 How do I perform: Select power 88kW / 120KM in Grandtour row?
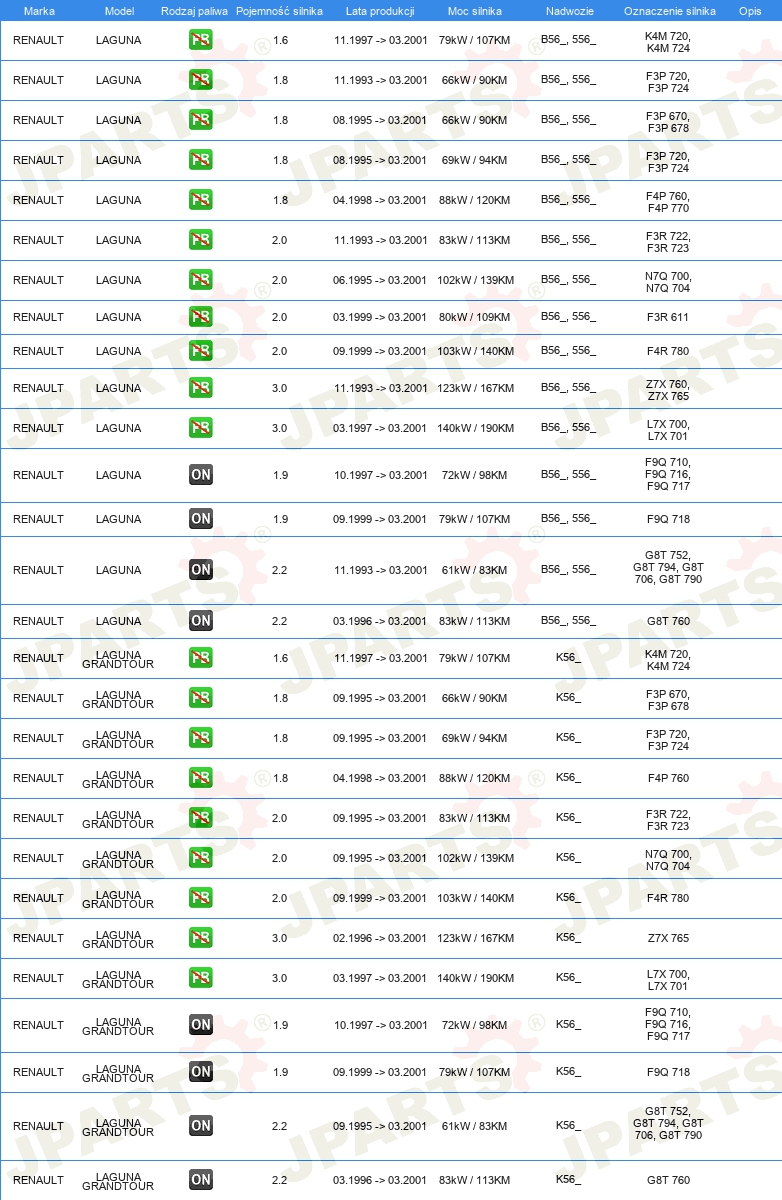tap(475, 778)
